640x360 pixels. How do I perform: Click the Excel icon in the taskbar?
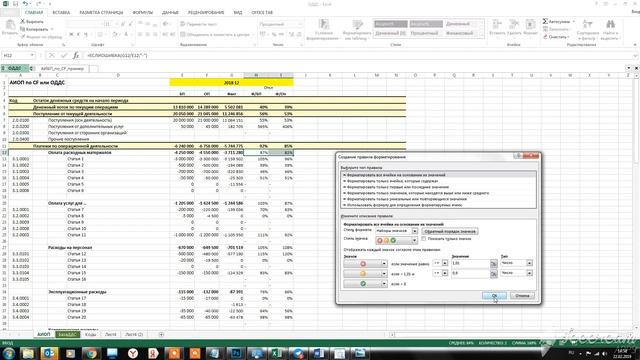click(x=277, y=353)
